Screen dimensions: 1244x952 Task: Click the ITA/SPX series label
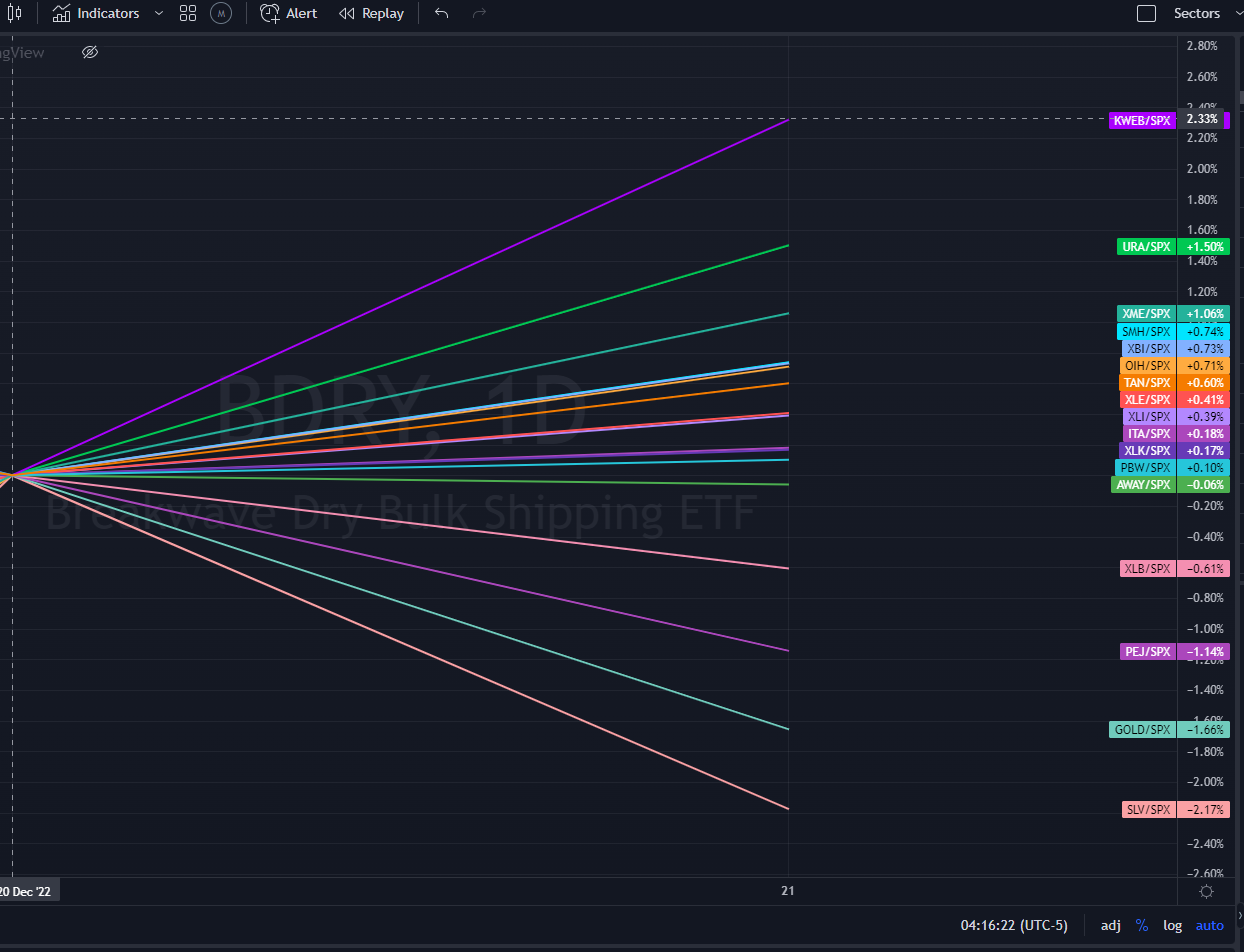point(1147,433)
